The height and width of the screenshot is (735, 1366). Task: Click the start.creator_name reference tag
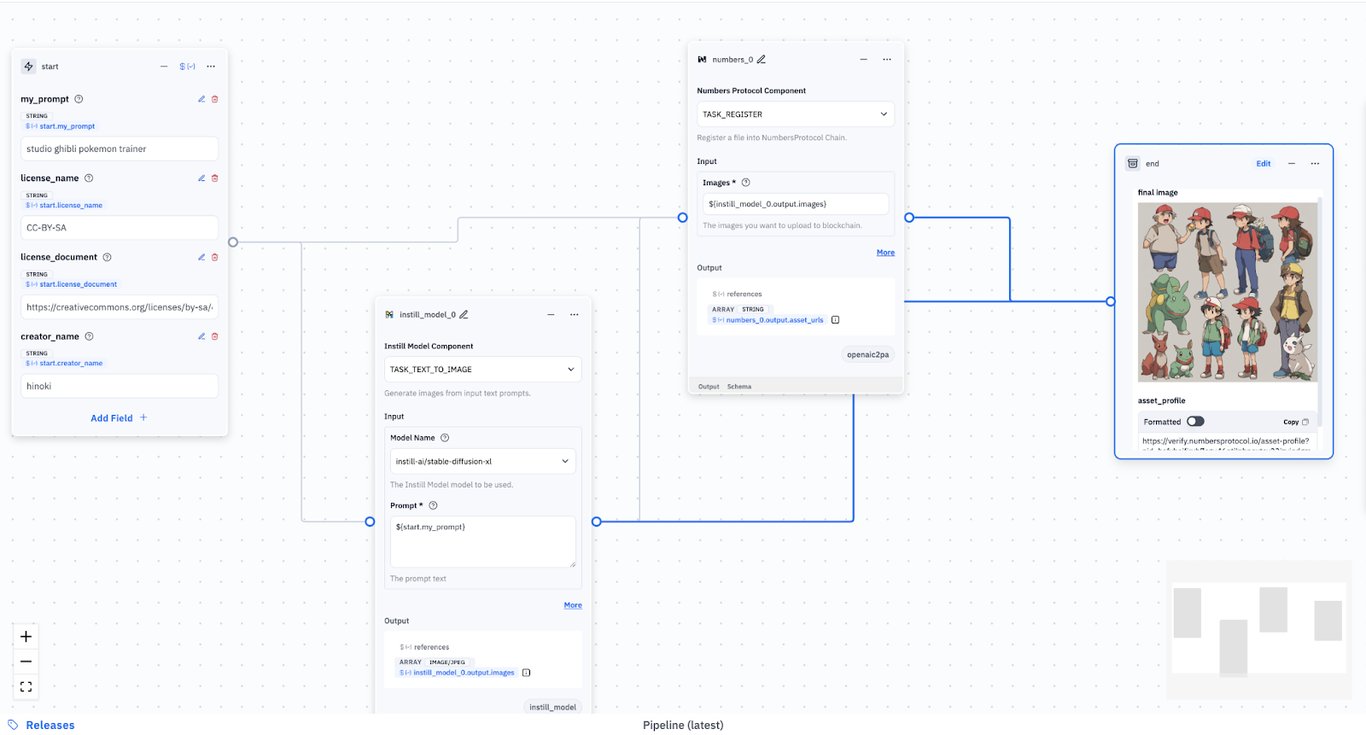[x=64, y=363]
